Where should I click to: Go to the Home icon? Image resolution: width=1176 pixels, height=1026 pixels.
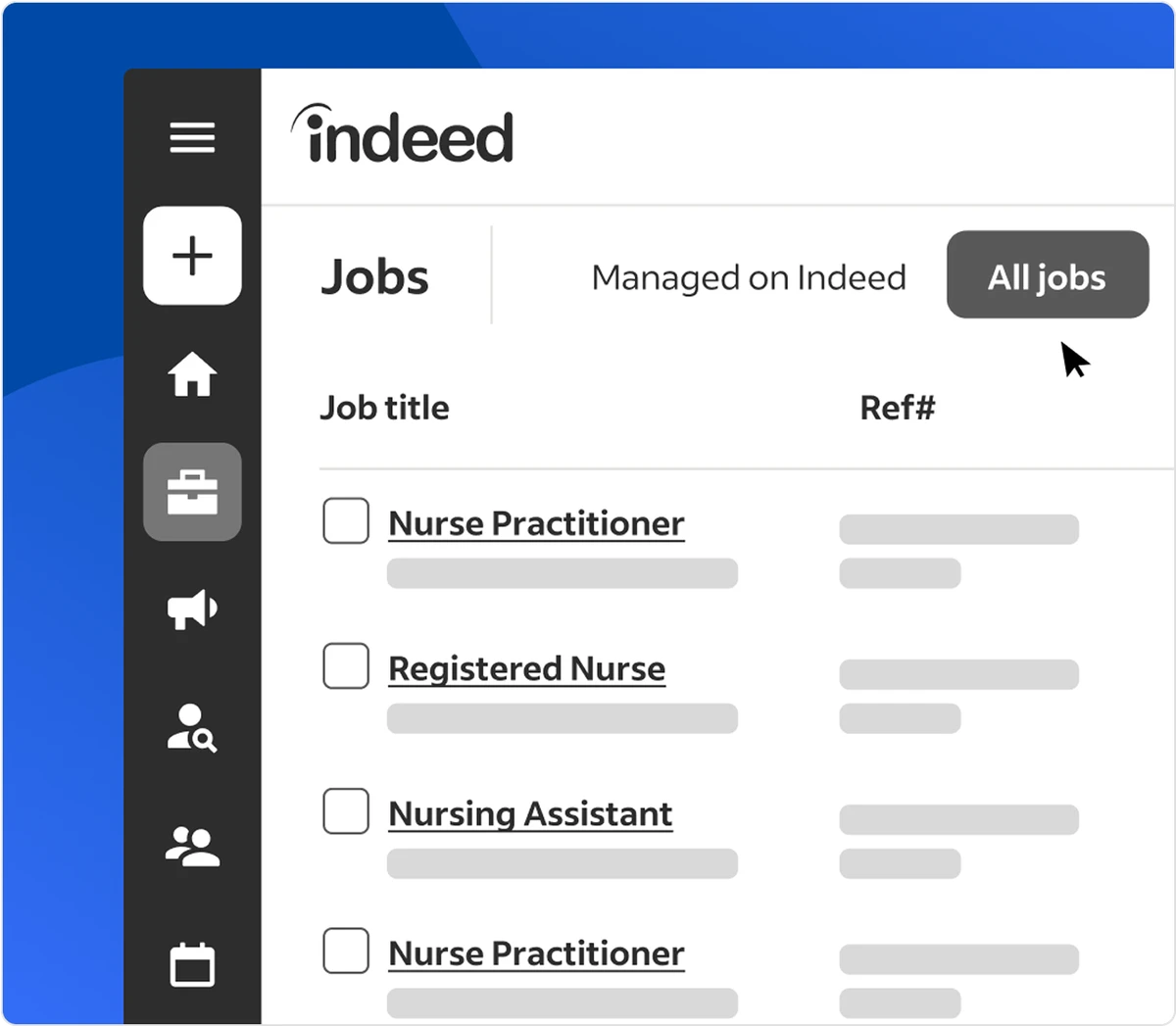pos(192,374)
